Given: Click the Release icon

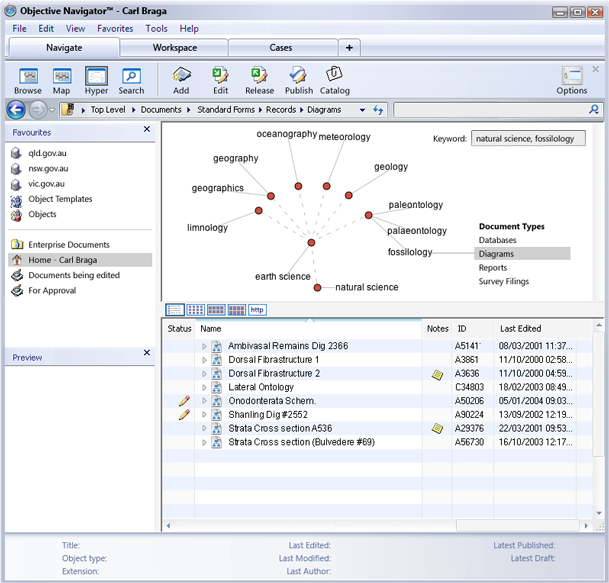Looking at the screenshot, I should pos(259,80).
